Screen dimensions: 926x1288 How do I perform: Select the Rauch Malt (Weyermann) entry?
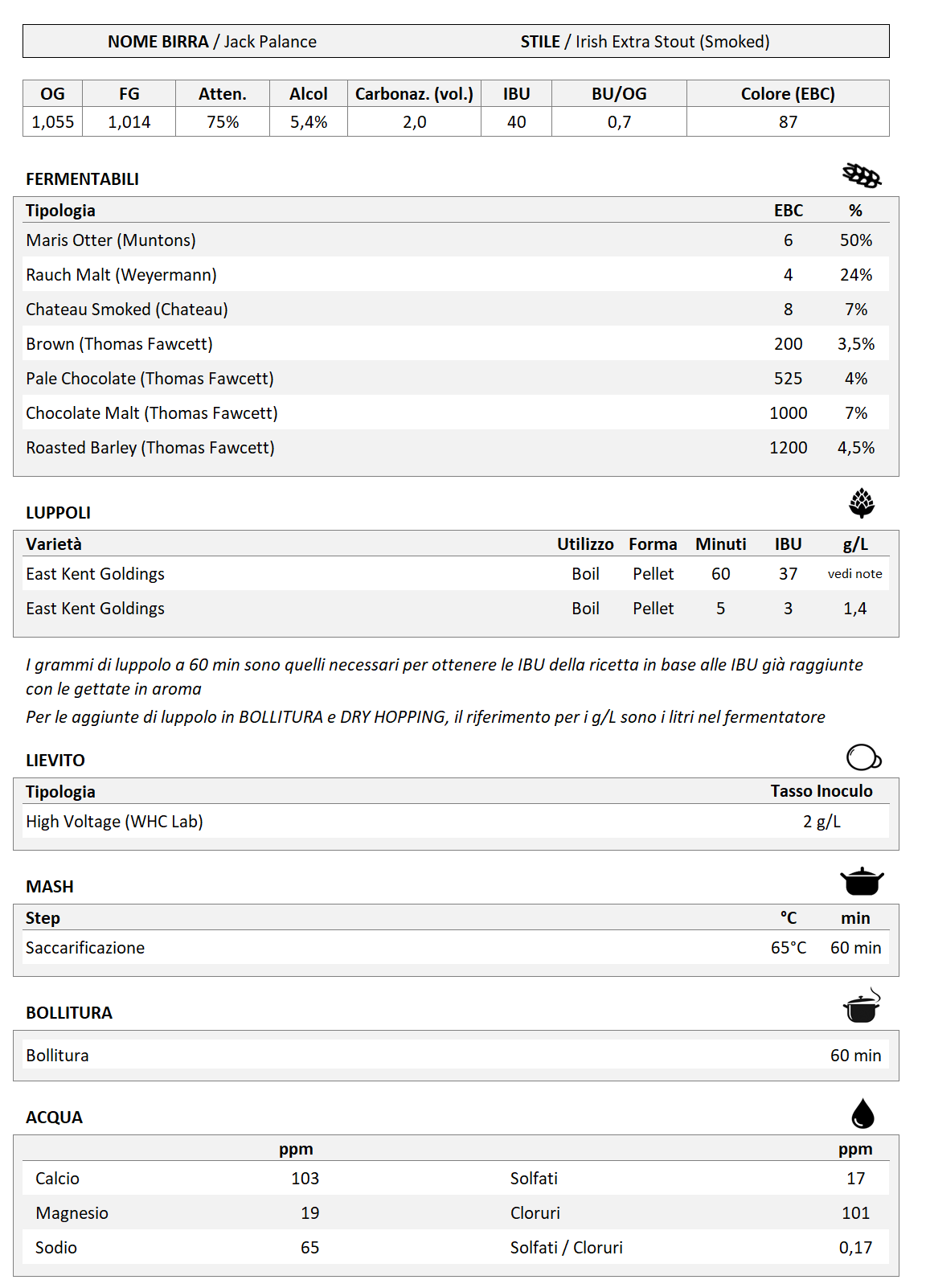click(121, 275)
